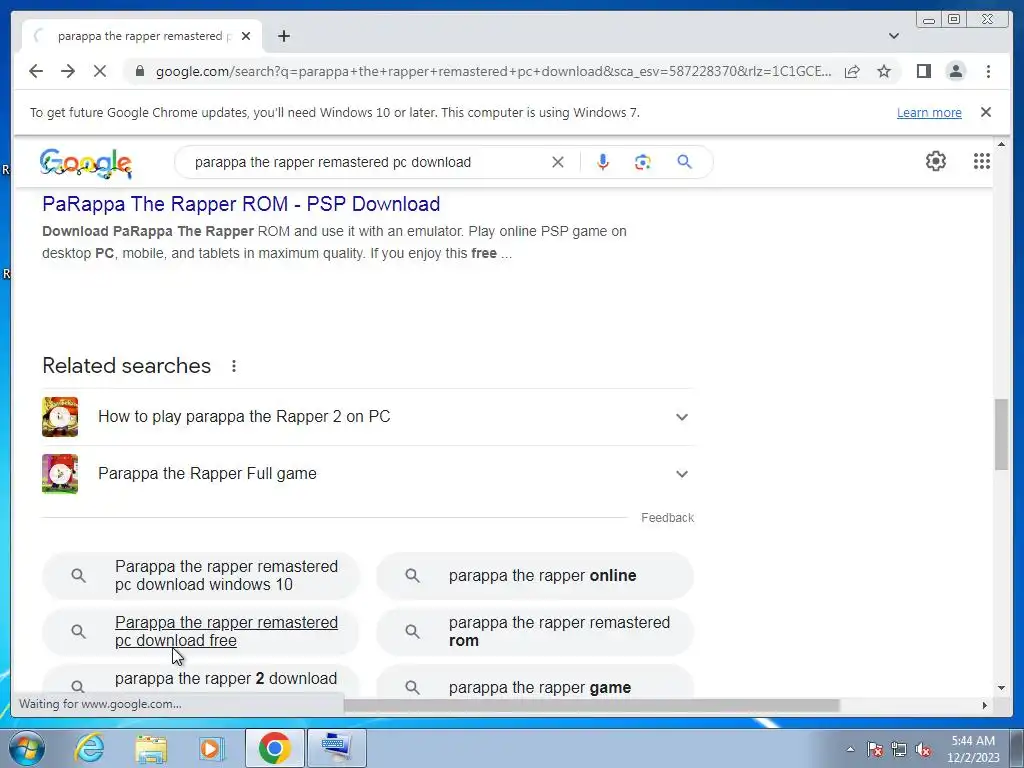Click the address bar URL
1024x768 pixels.
coord(493,71)
